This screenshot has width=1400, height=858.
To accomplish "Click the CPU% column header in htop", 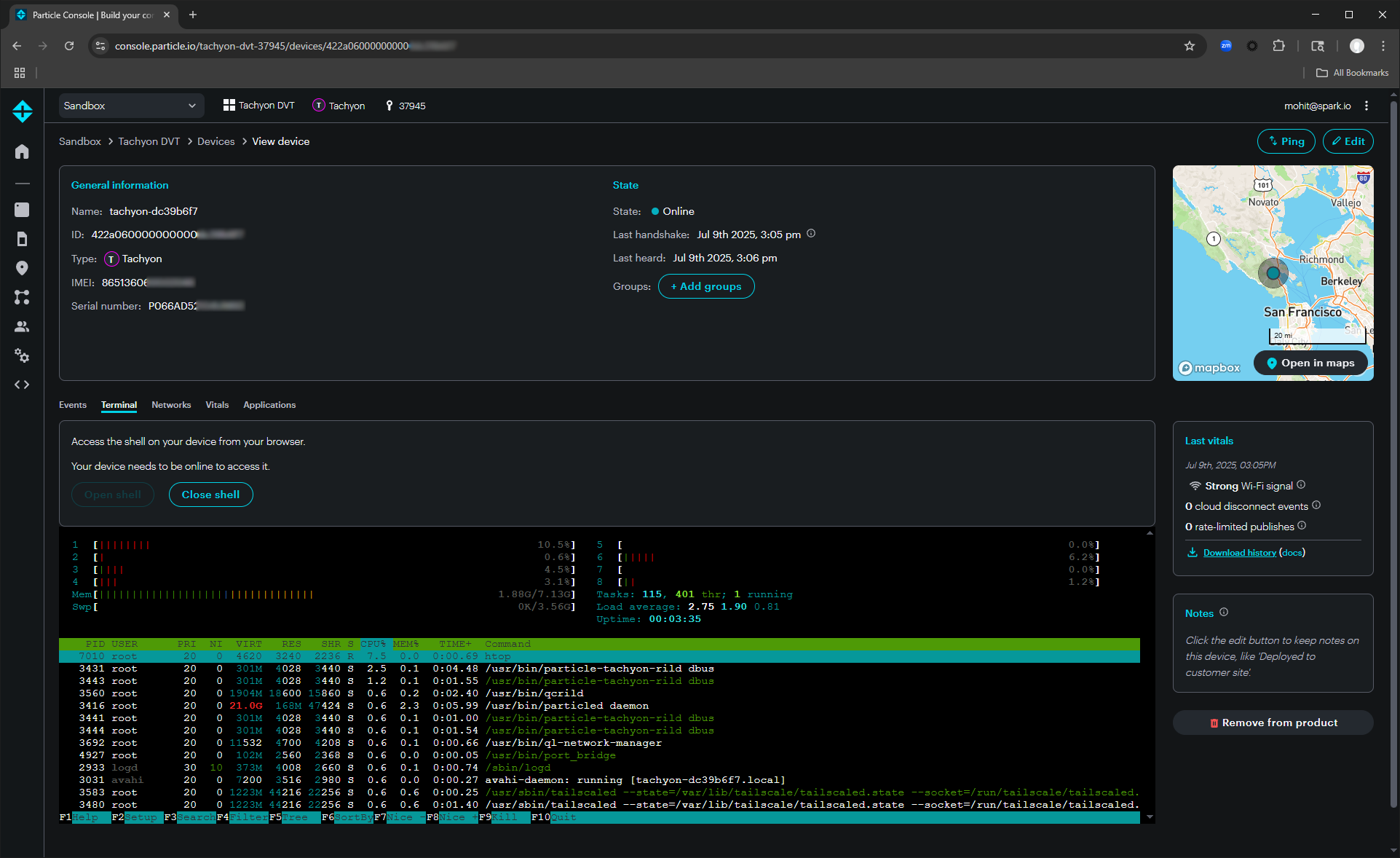I will coord(373,644).
